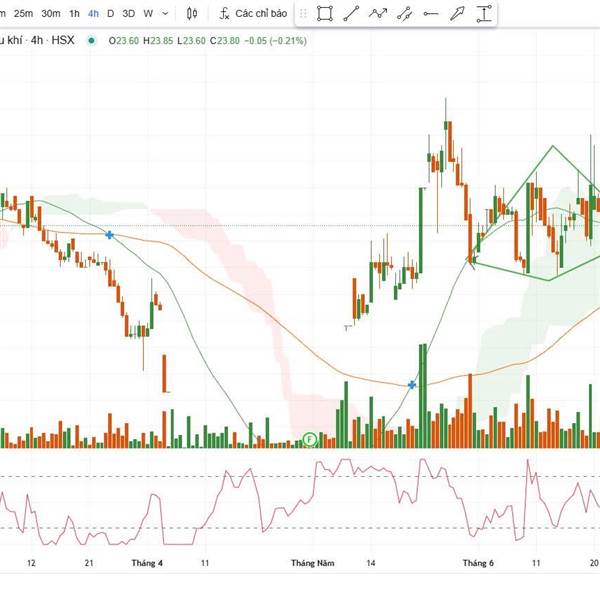Click the open value O23.60
Viewport: 600px width, 600px height.
(x=124, y=41)
